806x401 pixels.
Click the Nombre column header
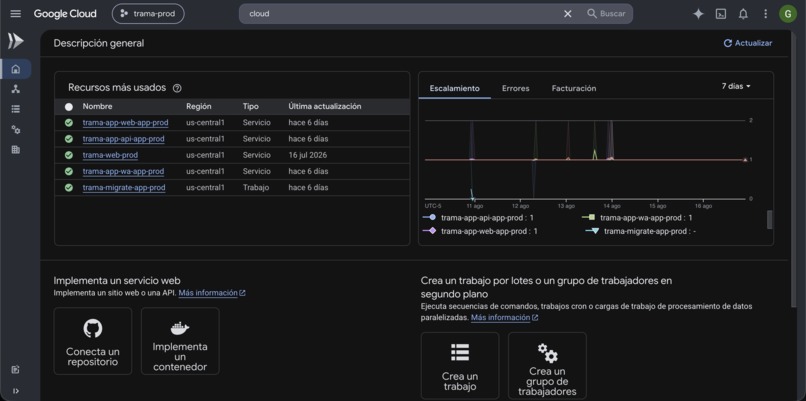point(97,106)
